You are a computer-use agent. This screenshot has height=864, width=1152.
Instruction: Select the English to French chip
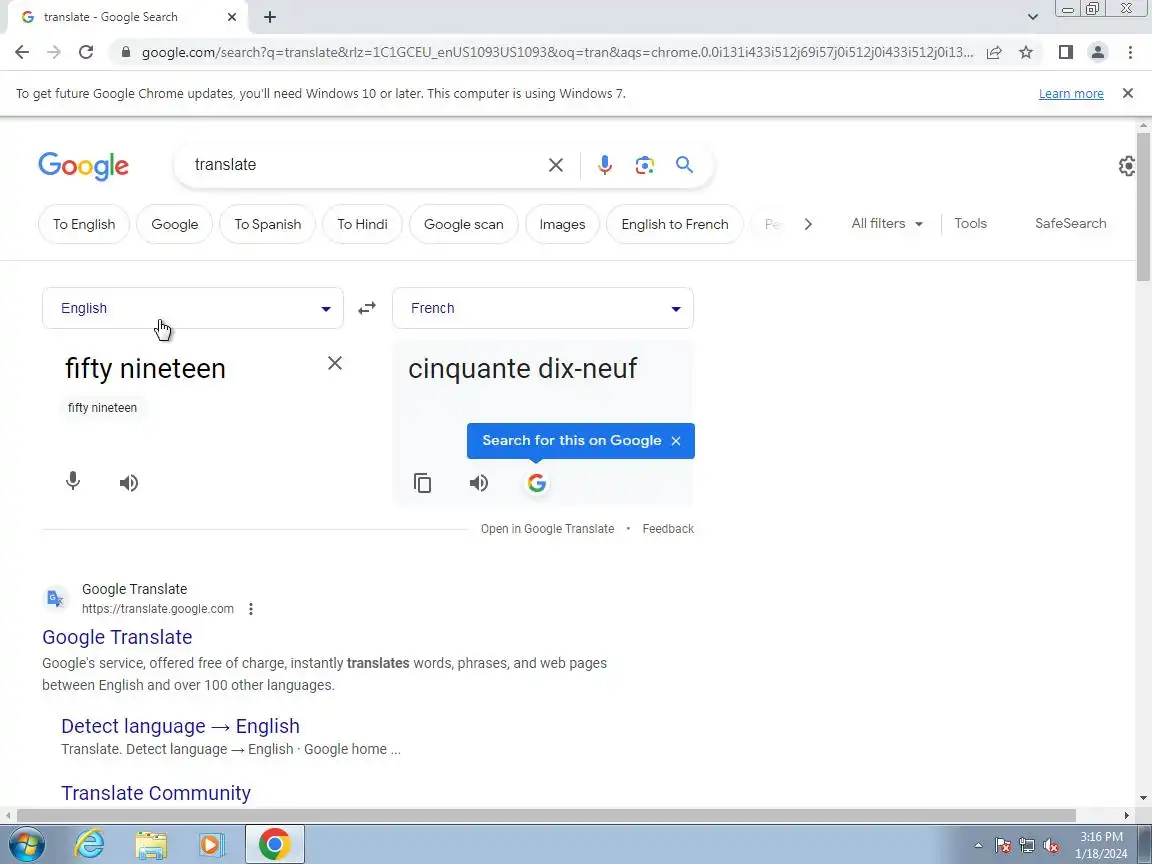point(674,224)
